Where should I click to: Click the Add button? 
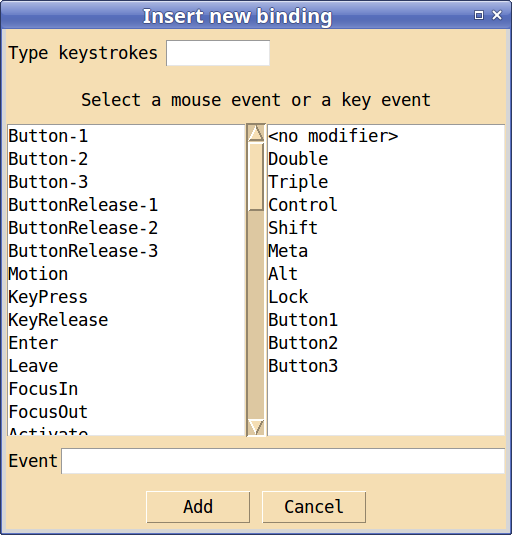coord(198,507)
